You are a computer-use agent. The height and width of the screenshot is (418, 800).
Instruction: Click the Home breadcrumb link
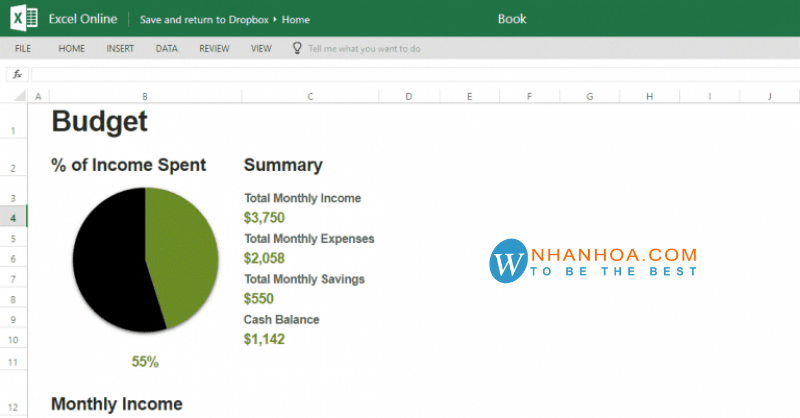coord(296,19)
